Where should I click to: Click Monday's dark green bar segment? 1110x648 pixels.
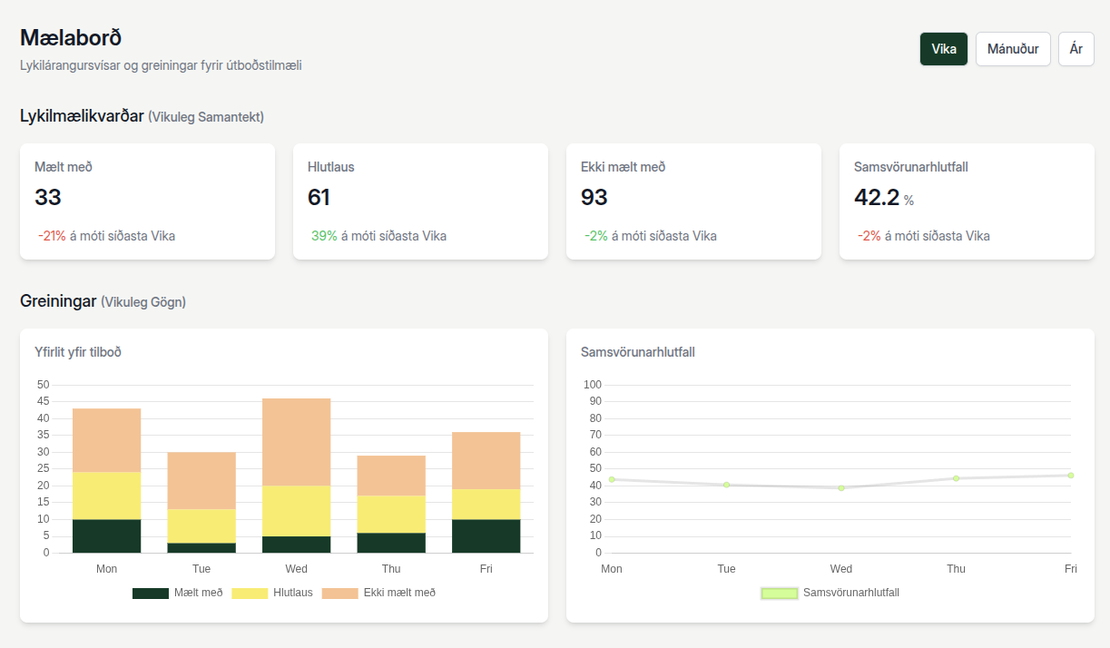(107, 536)
